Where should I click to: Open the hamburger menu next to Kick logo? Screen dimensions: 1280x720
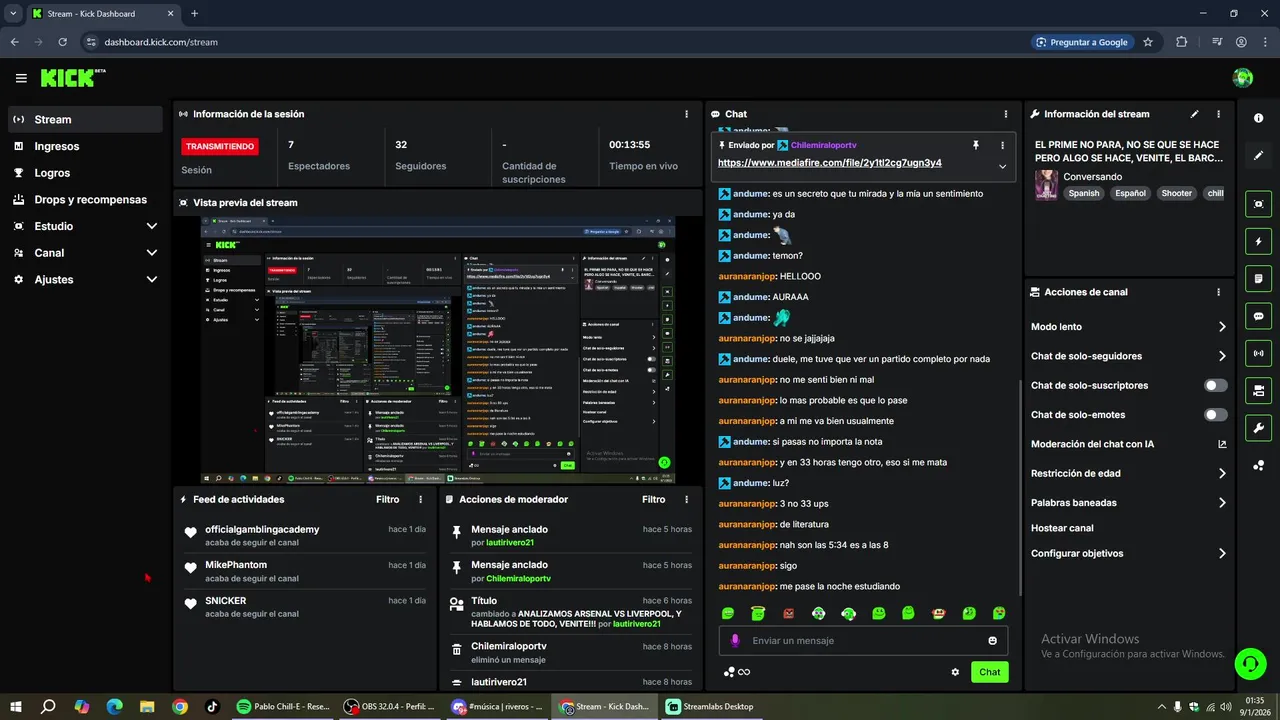[21, 78]
